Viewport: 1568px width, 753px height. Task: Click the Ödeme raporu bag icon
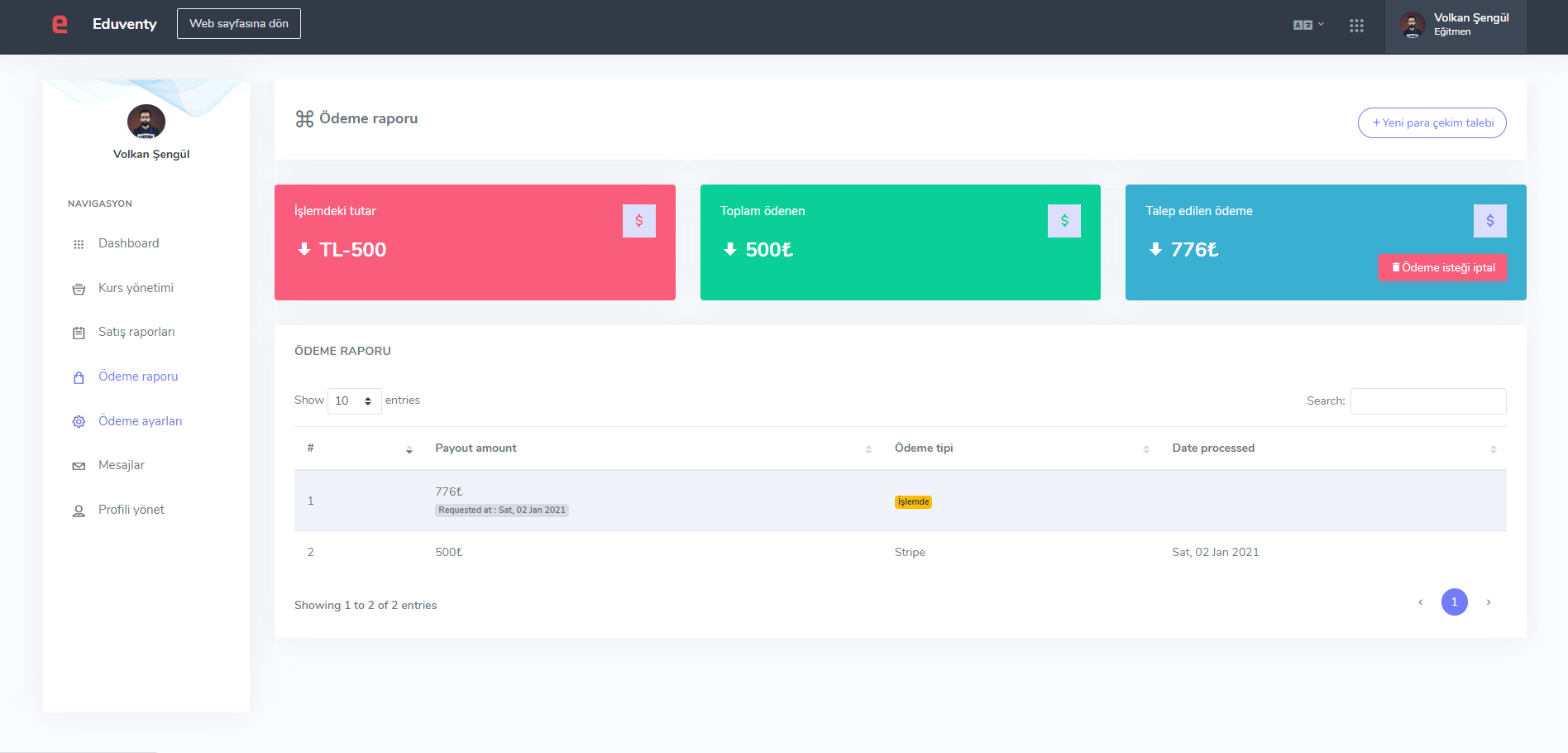79,377
